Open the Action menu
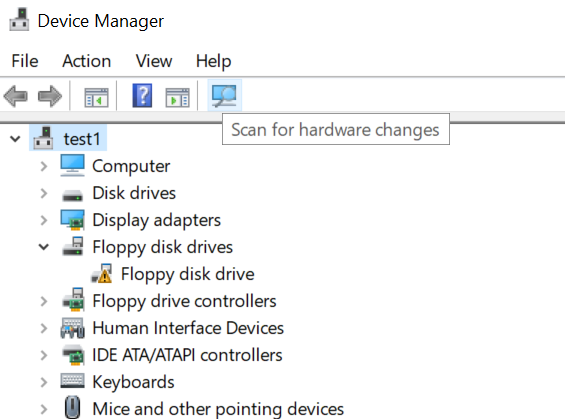 pos(86,61)
